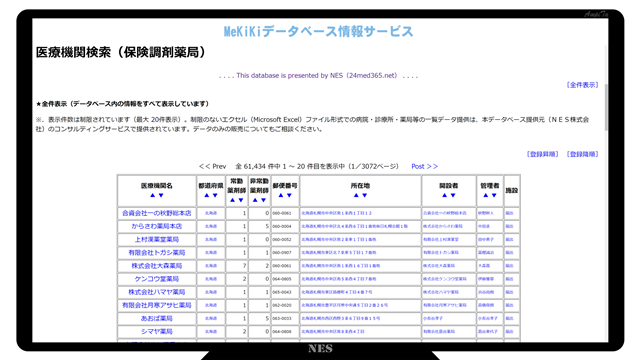This screenshot has height=360, width=640.
Task: Sort 医療機関名 column ascending with up arrow
Action: click(x=152, y=196)
